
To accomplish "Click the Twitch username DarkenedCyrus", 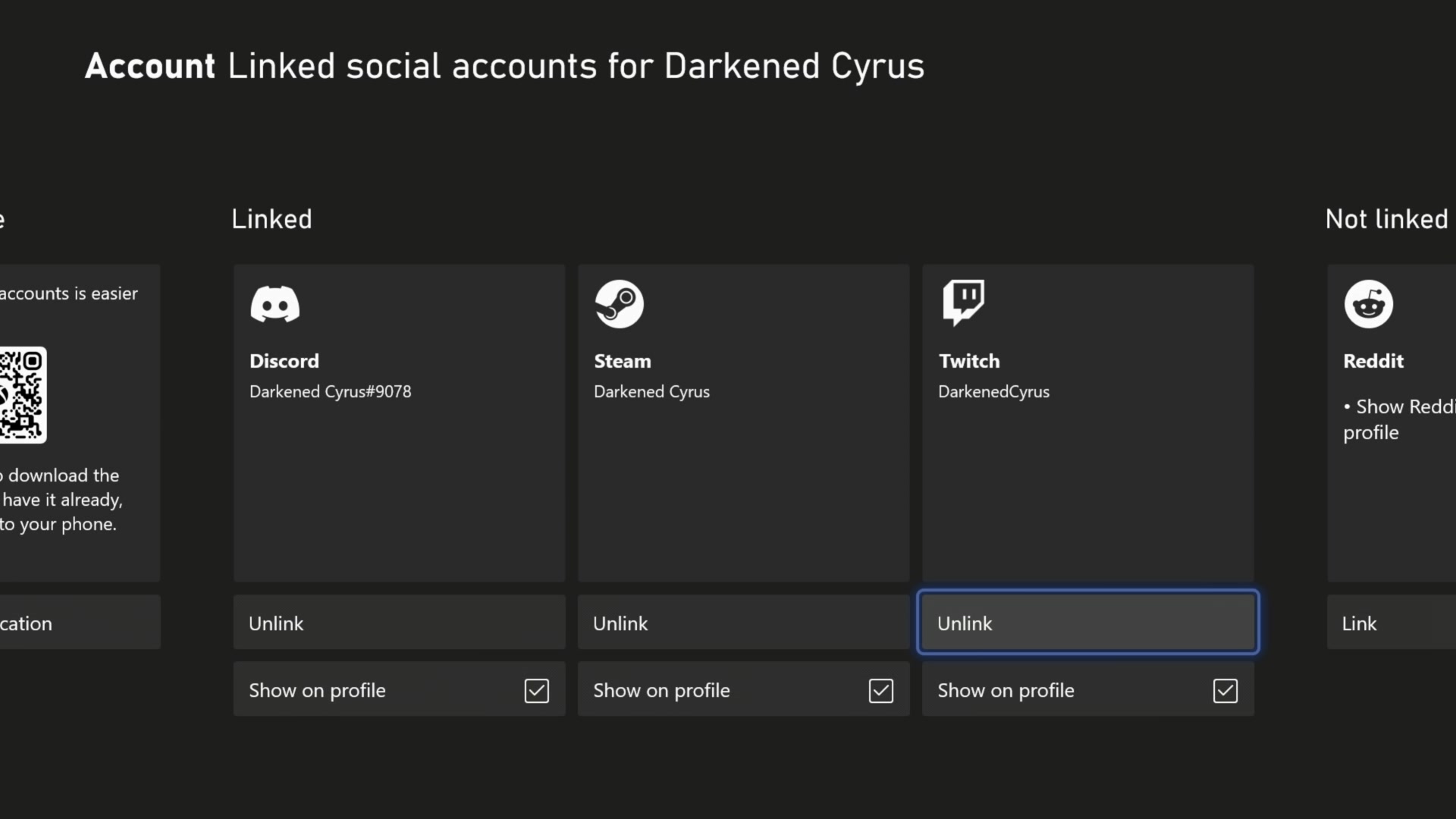I will pos(993,391).
